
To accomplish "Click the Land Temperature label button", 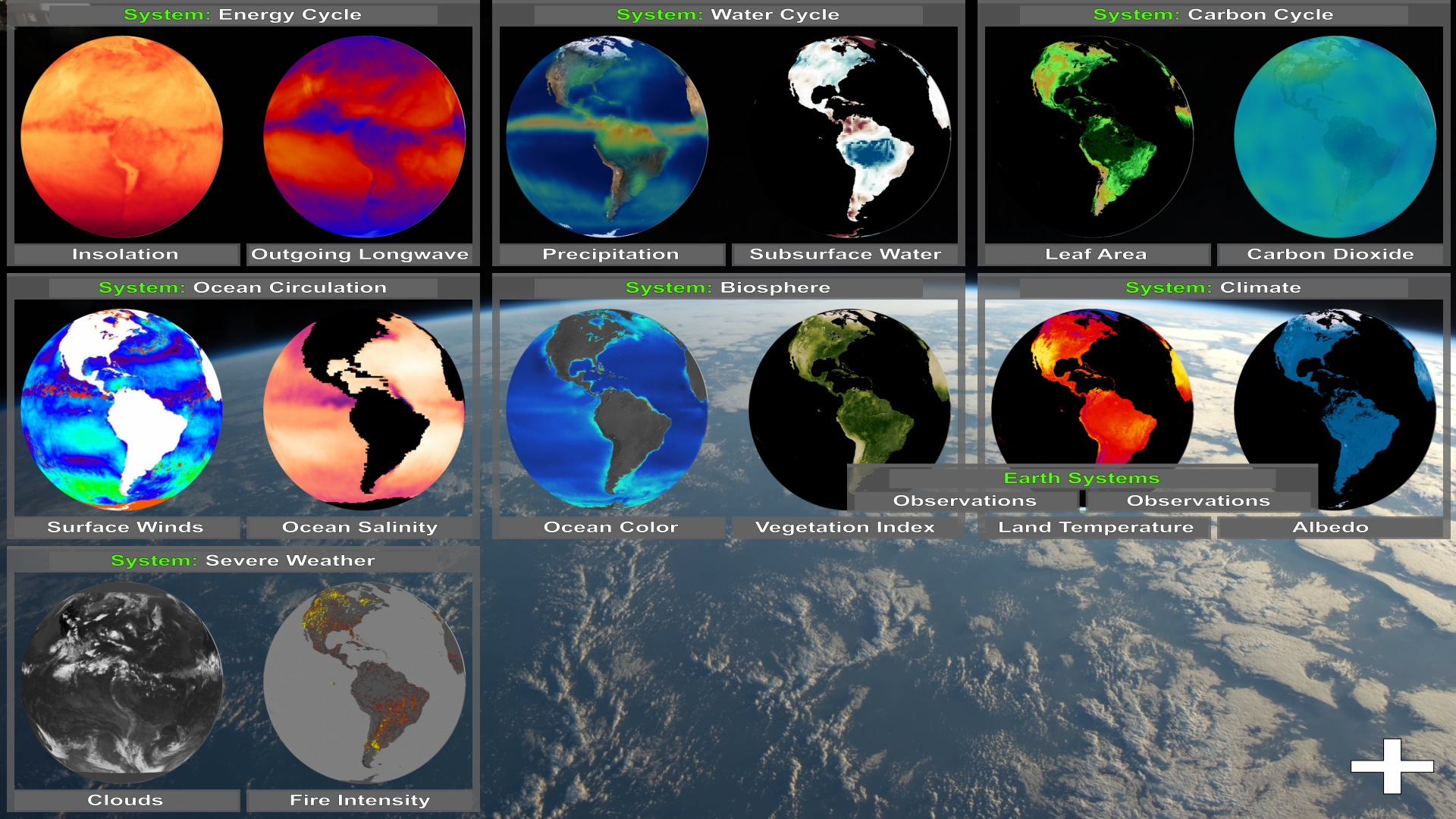I will click(x=1097, y=527).
